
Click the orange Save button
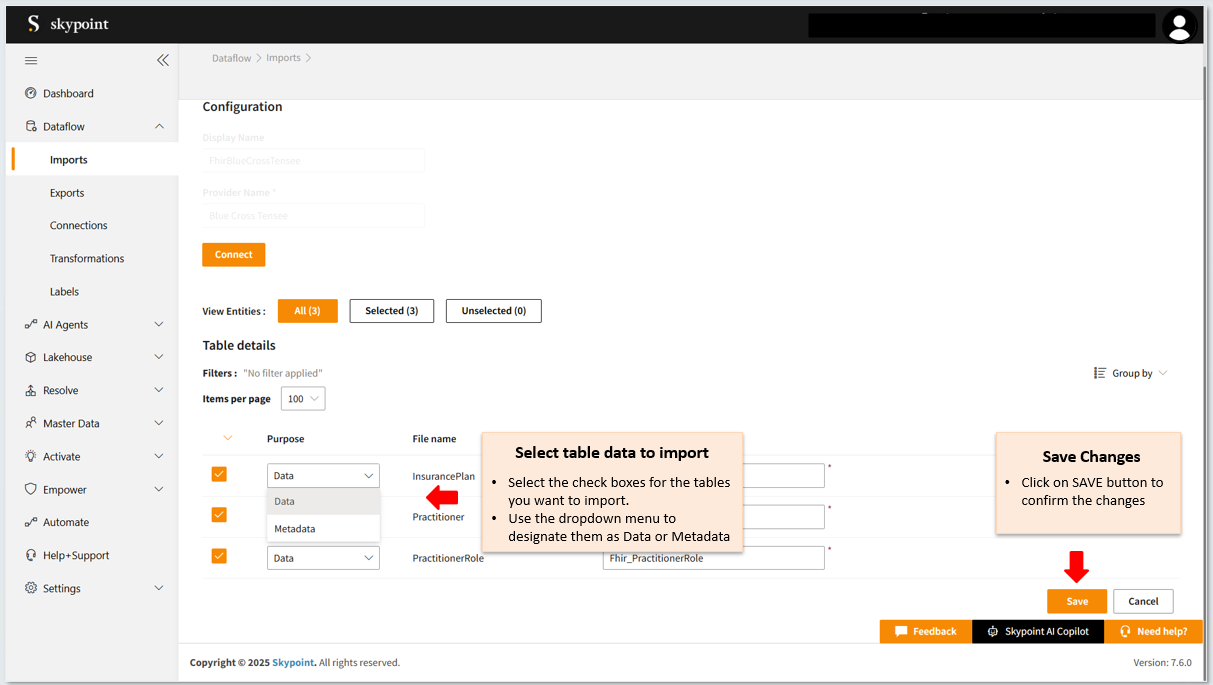[x=1076, y=601]
